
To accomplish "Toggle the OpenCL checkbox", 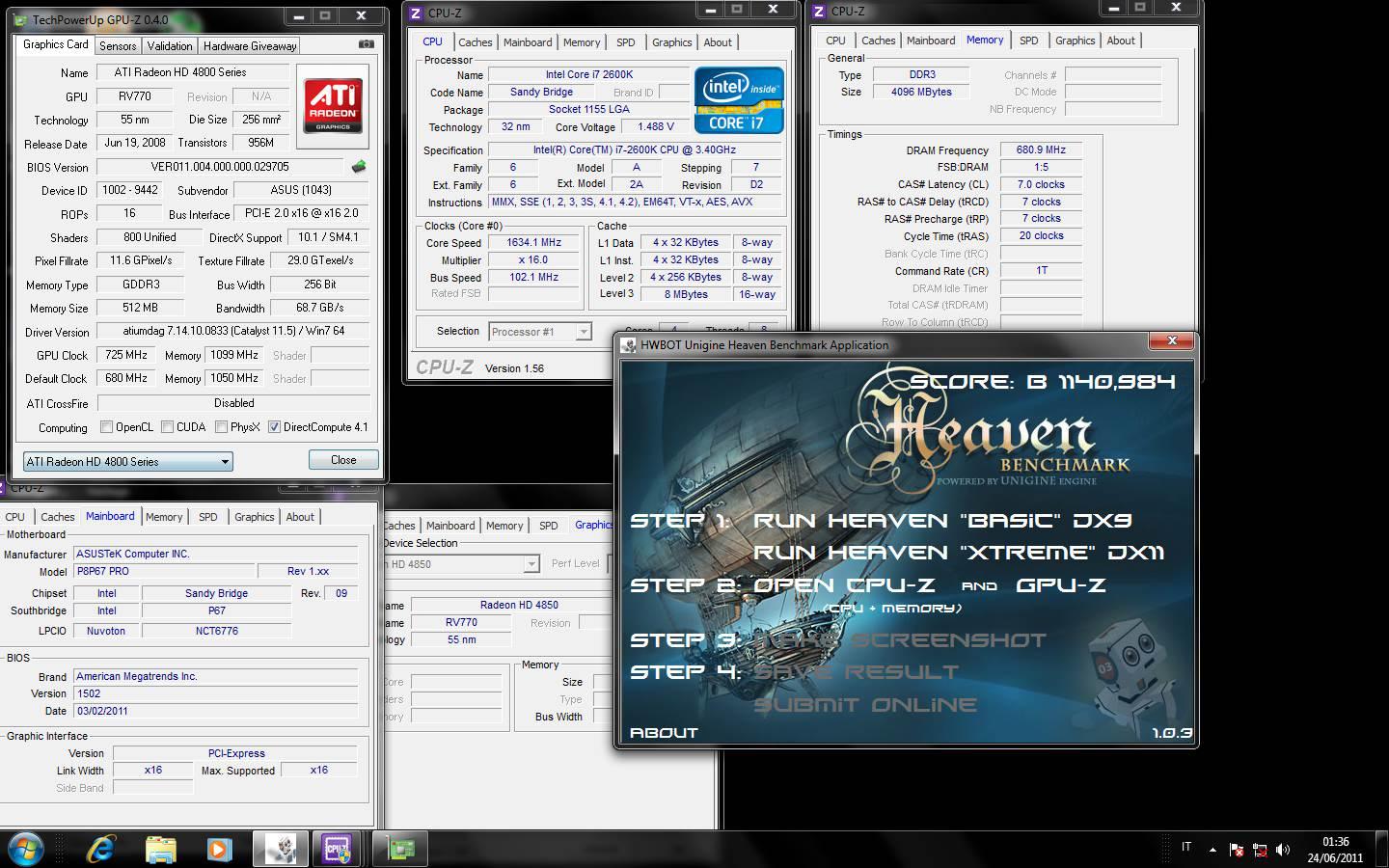I will (106, 427).
